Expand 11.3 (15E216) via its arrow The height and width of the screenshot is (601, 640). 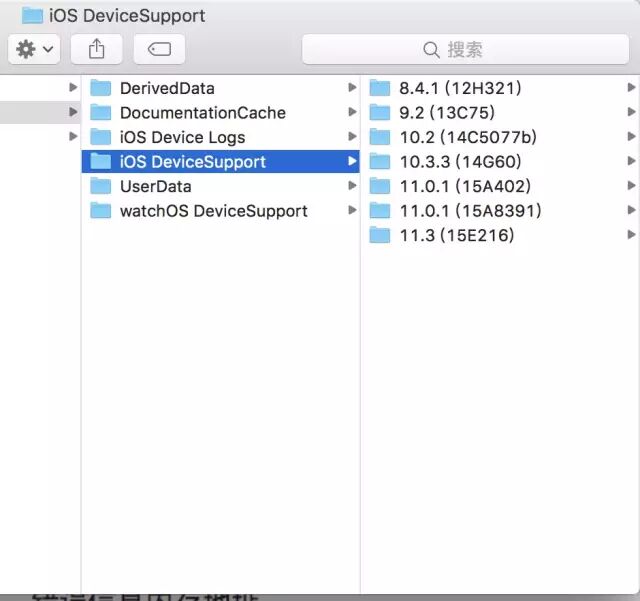point(631,235)
